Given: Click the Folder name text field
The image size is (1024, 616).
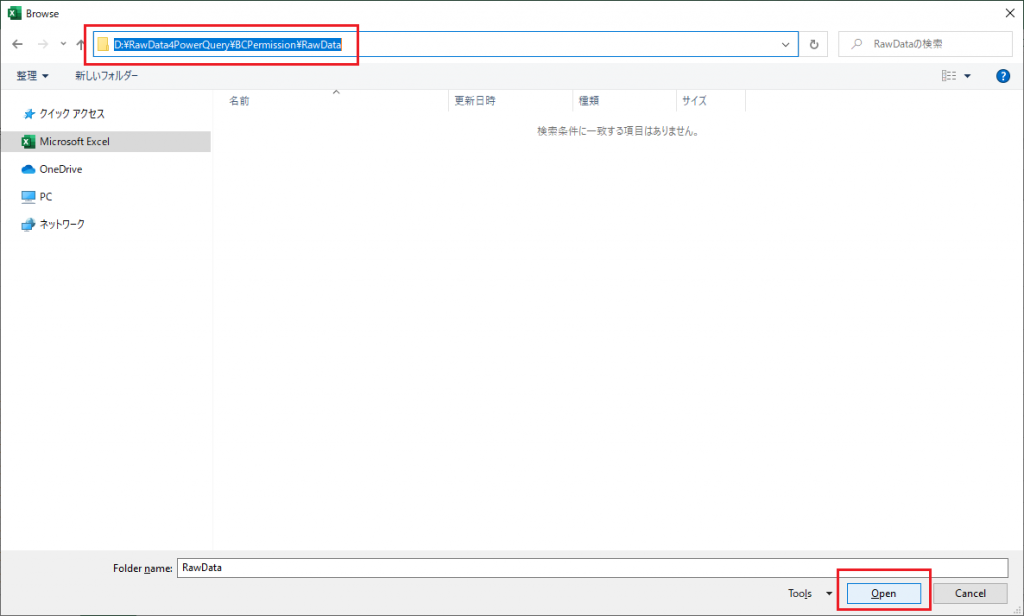Looking at the screenshot, I should point(591,567).
